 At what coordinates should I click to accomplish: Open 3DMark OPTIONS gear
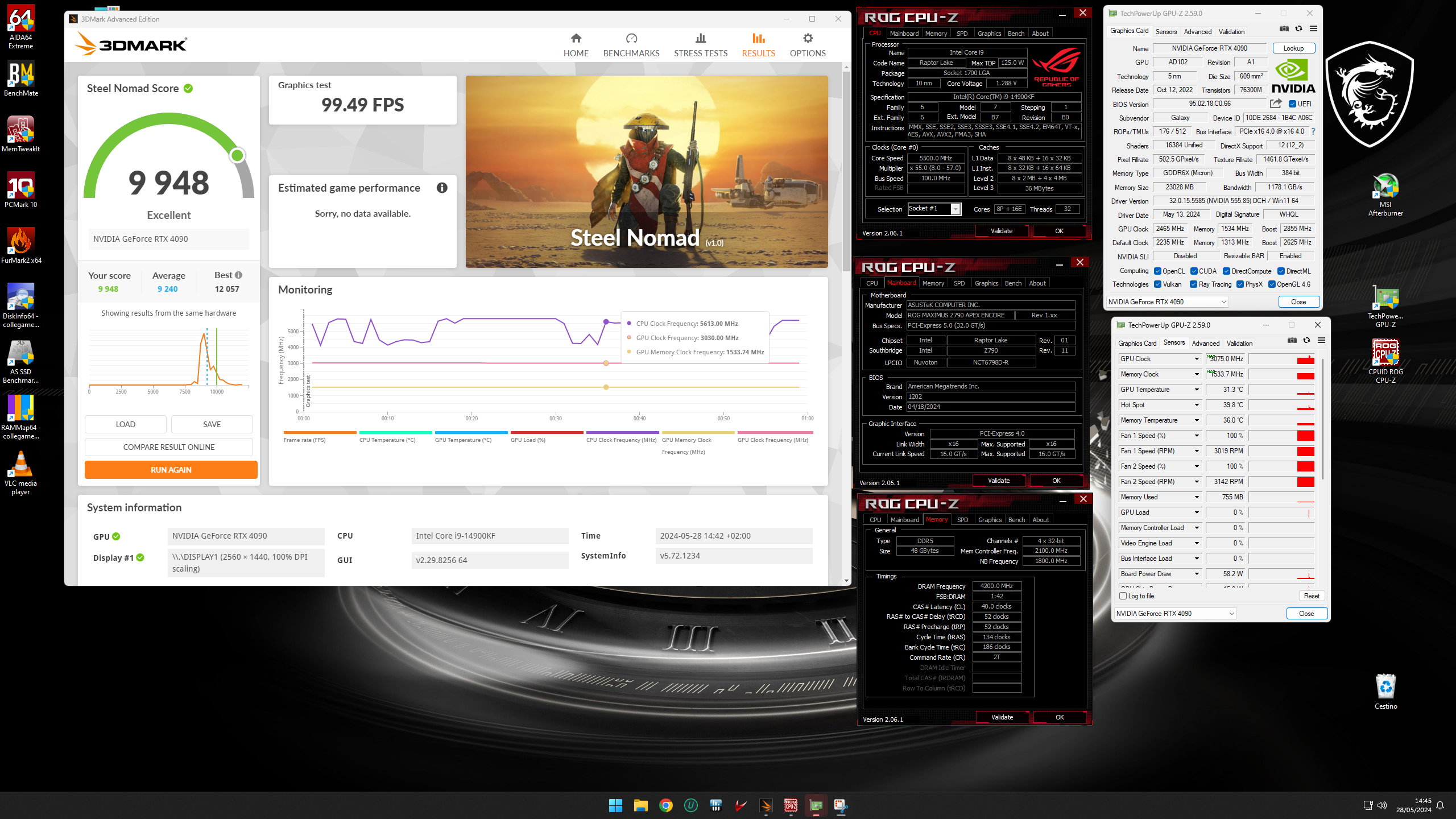(808, 45)
